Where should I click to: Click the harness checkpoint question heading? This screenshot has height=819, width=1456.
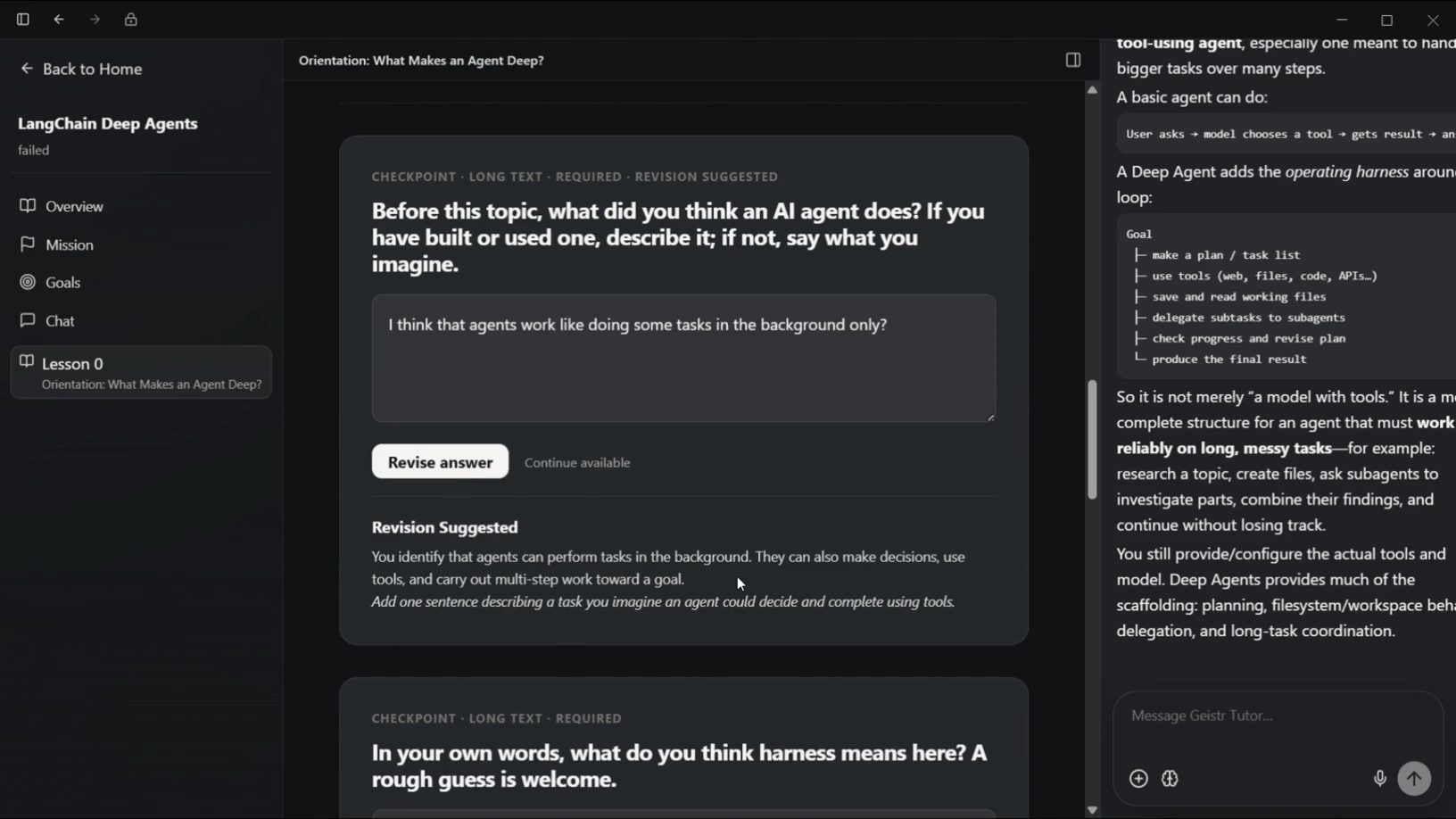coord(679,765)
